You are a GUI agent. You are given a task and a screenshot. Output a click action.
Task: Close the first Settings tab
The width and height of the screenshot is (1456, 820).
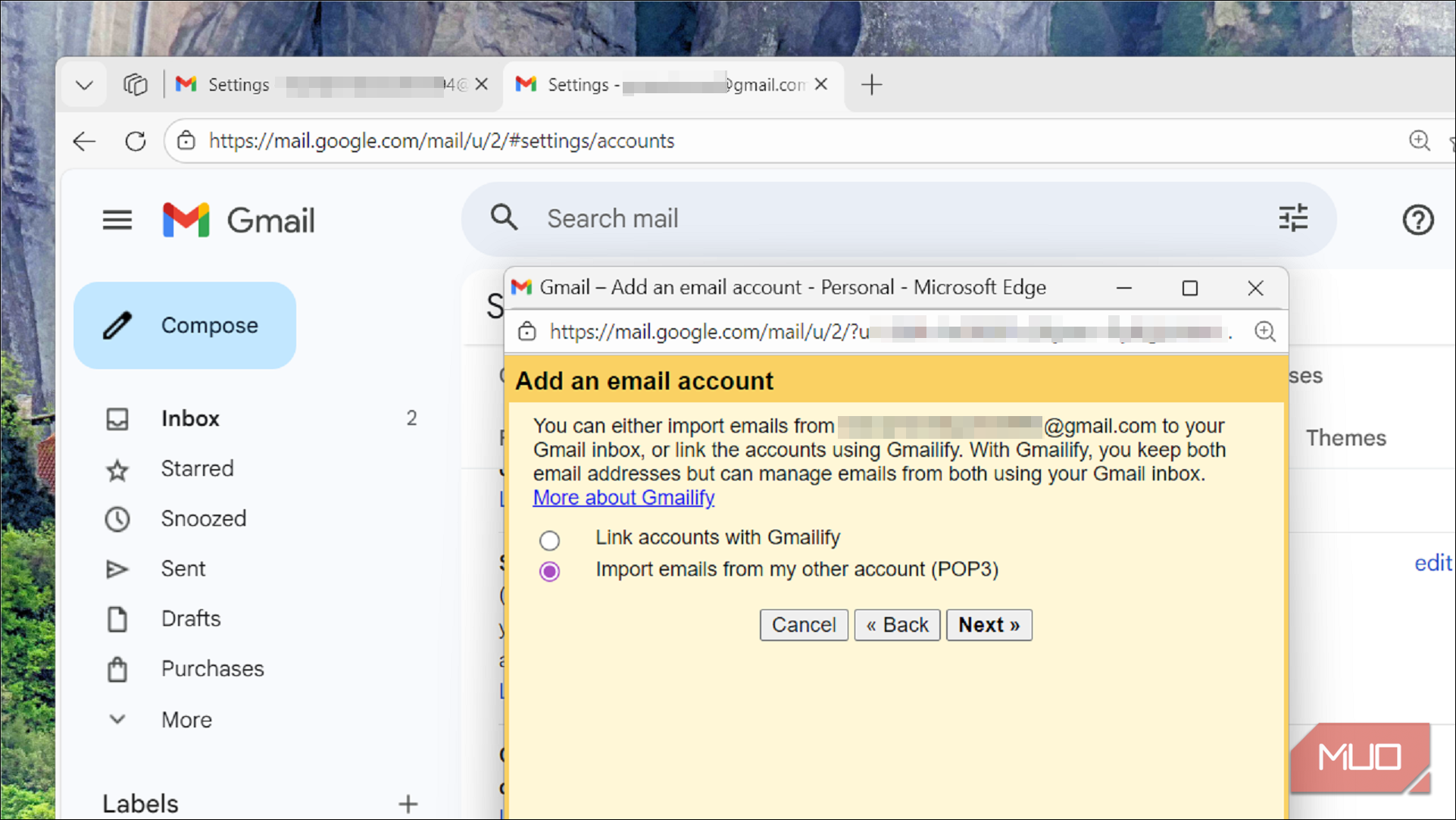pos(481,85)
